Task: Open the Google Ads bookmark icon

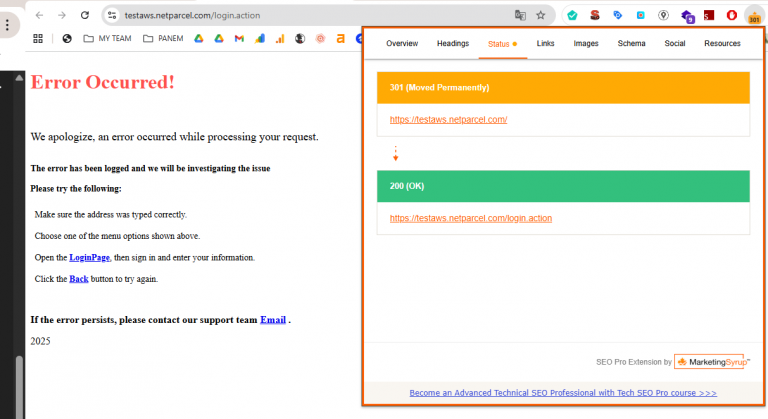Action: point(260,38)
